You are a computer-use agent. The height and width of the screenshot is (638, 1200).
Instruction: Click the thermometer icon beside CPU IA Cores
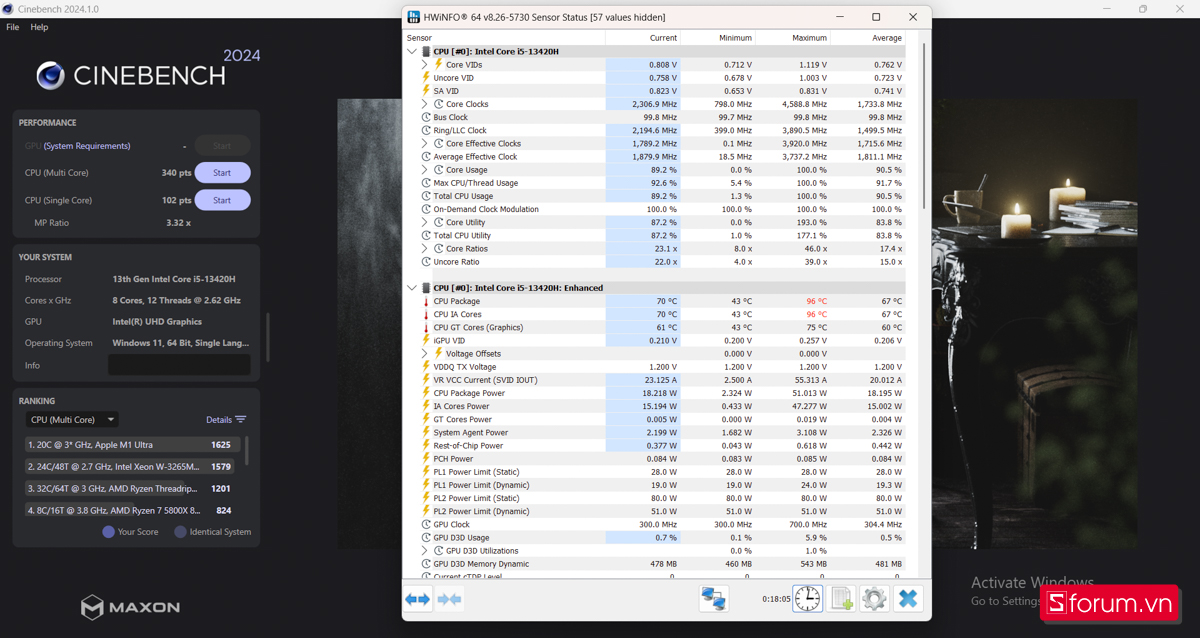pyautogui.click(x=426, y=314)
